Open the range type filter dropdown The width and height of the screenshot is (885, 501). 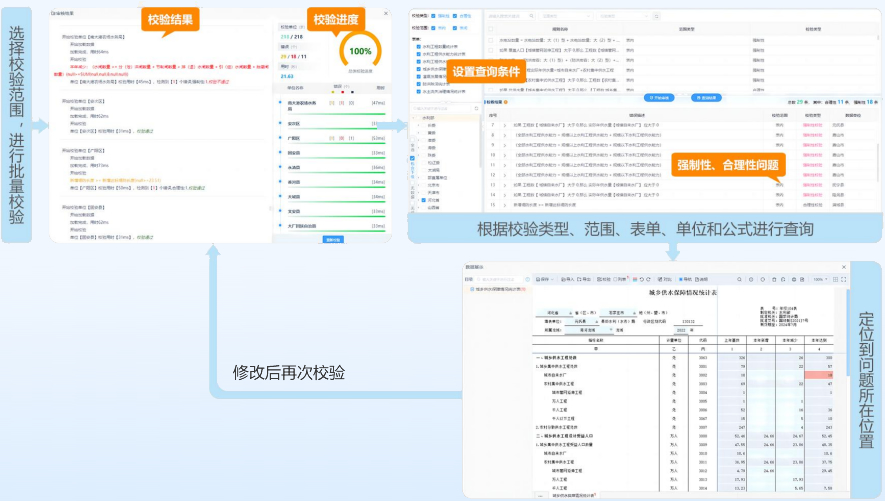coord(562,17)
